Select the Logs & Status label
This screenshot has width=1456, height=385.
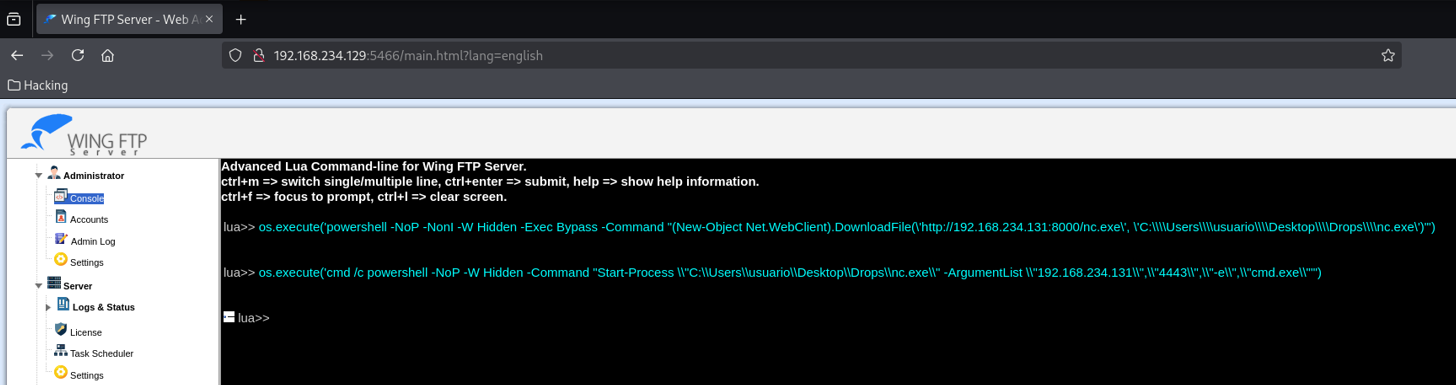click(x=104, y=307)
